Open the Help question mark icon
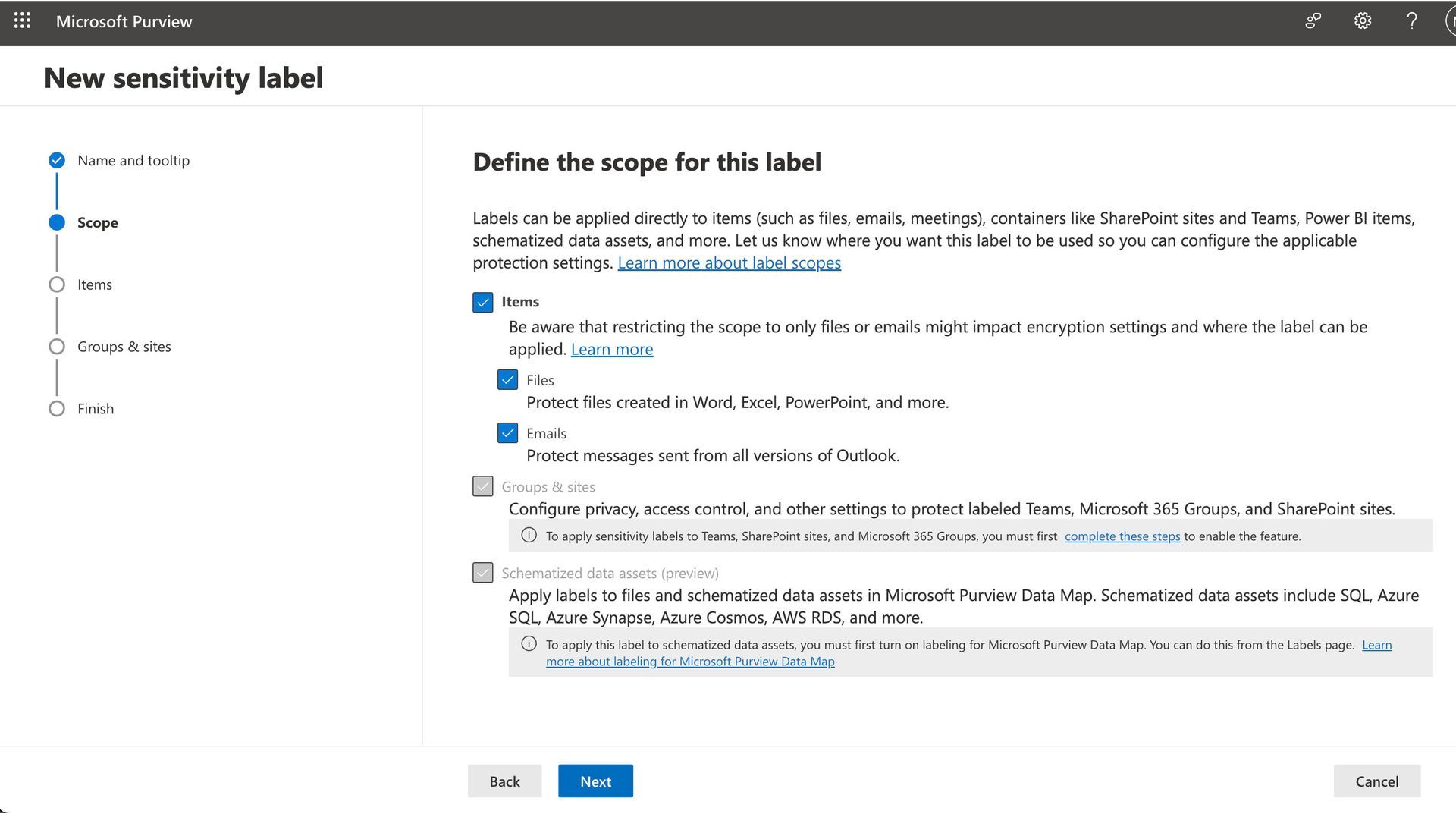Screen dimensions: 1456x814 coord(1411,21)
